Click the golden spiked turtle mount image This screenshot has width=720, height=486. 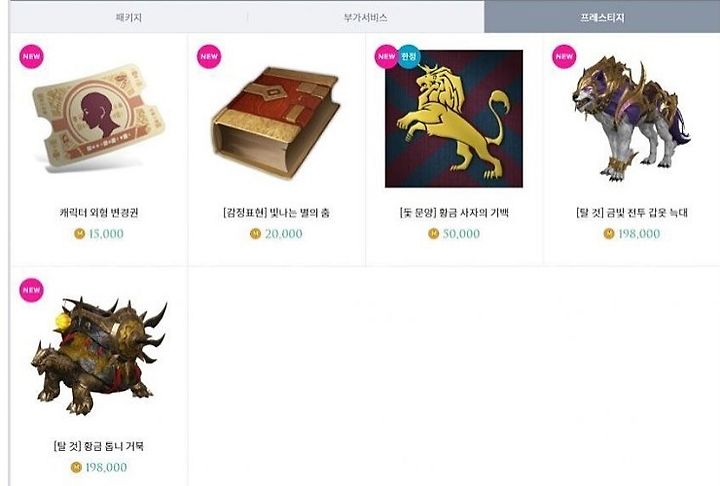point(99,355)
